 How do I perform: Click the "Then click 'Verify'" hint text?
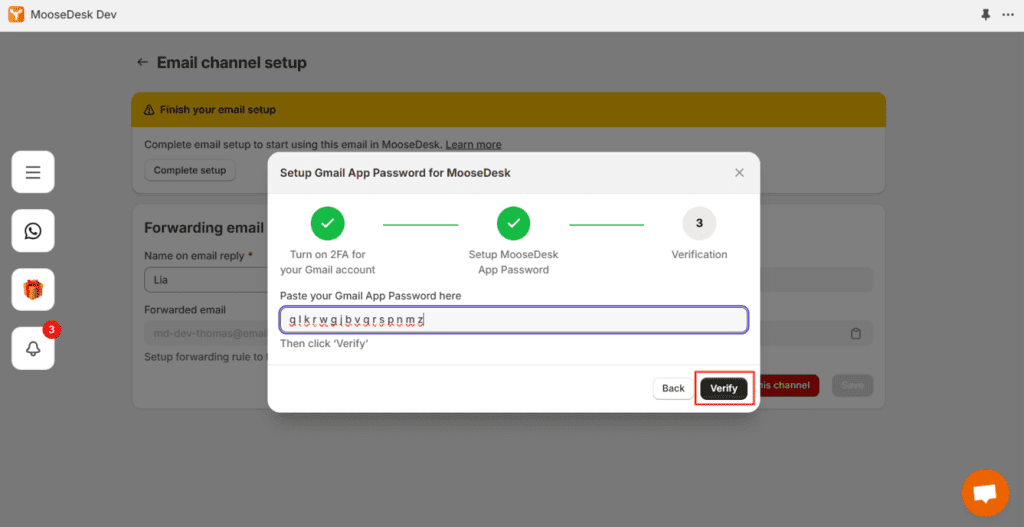pos(325,343)
